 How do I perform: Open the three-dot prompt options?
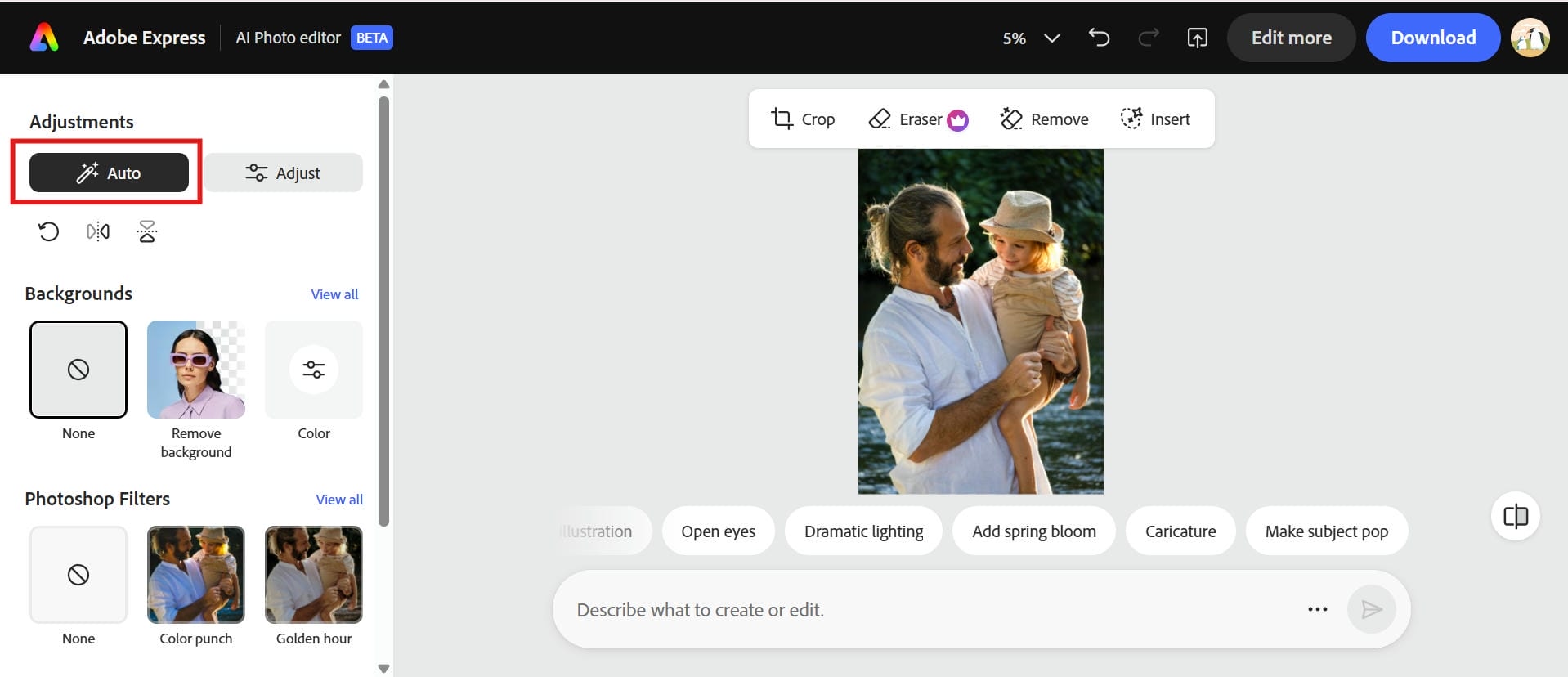(x=1317, y=609)
